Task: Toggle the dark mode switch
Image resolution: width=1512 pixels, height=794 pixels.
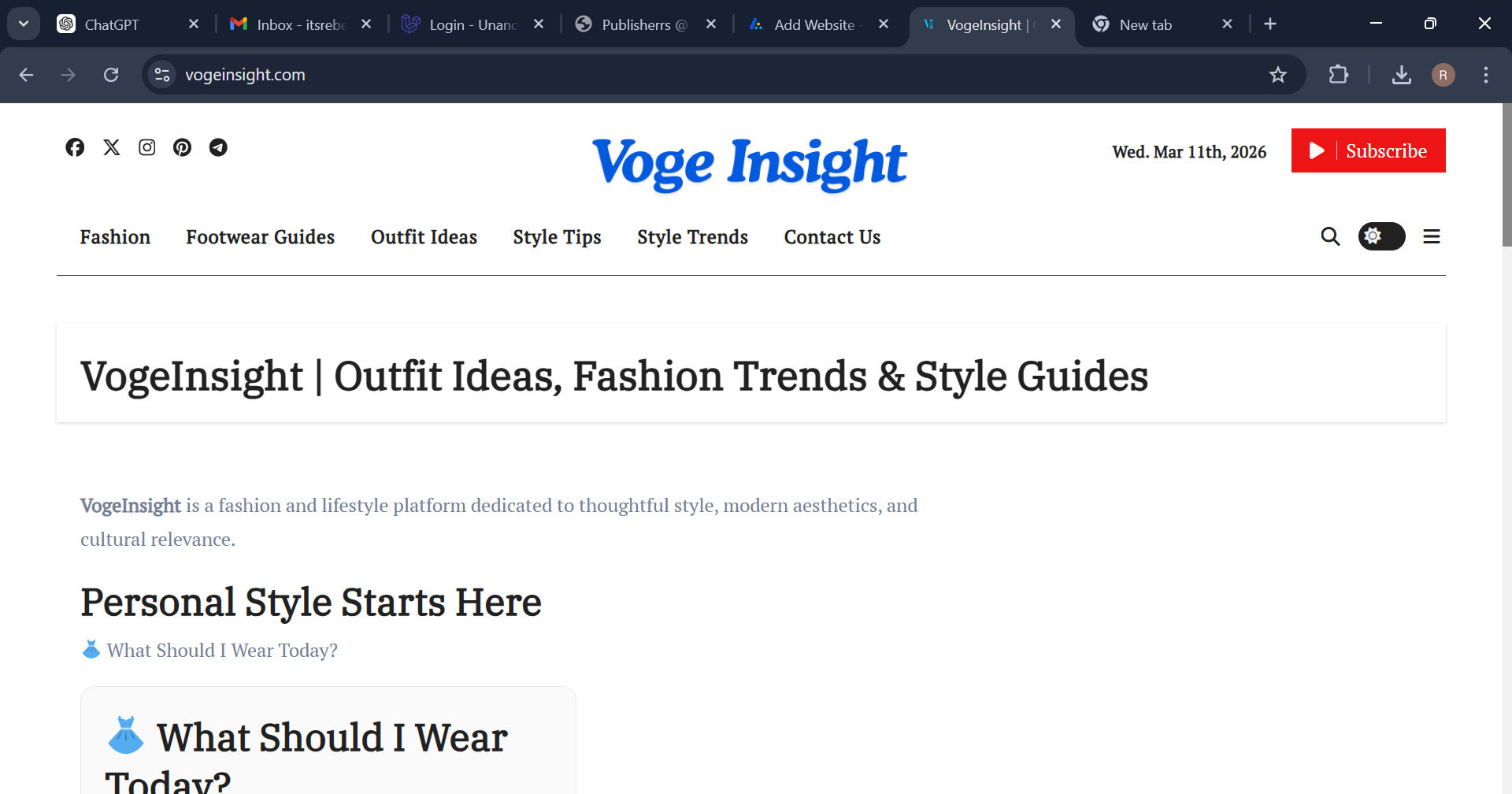Action: point(1381,236)
